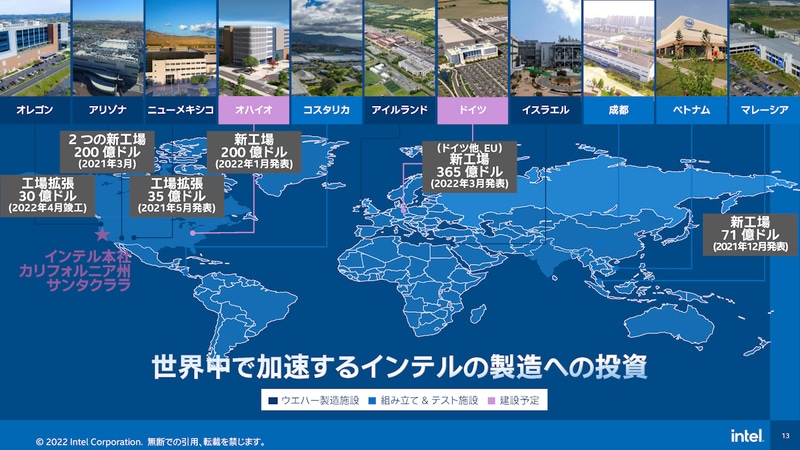The width and height of the screenshot is (800, 450).
Task: Click the pink オハイオ label
Action: [x=254, y=110]
